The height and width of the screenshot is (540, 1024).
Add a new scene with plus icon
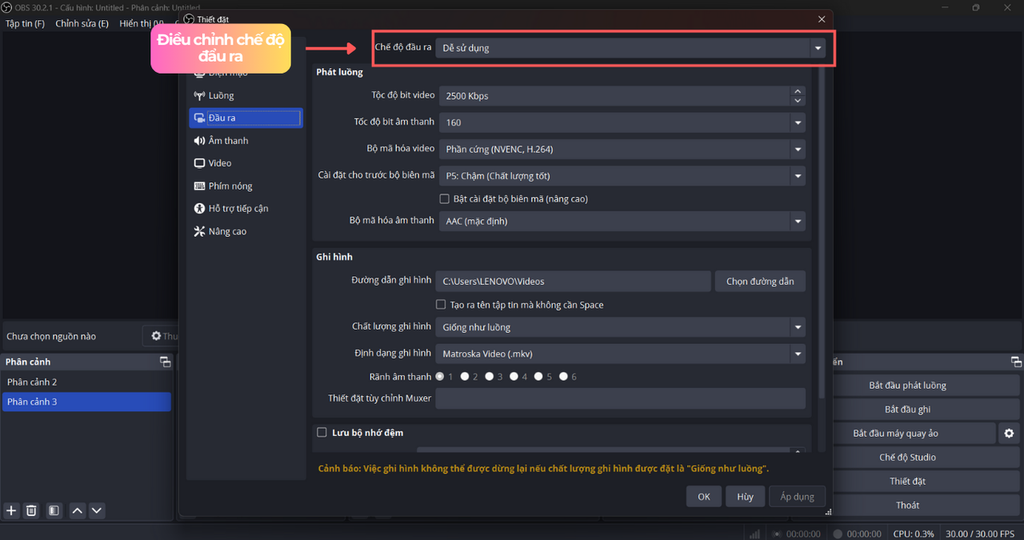point(11,511)
